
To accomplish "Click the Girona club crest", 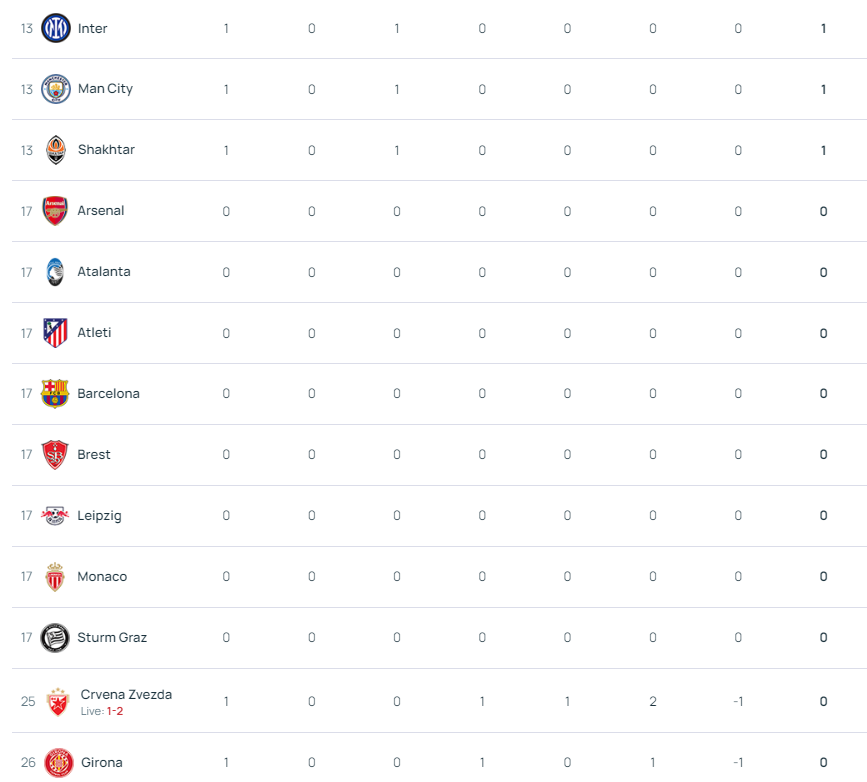I will (x=59, y=763).
